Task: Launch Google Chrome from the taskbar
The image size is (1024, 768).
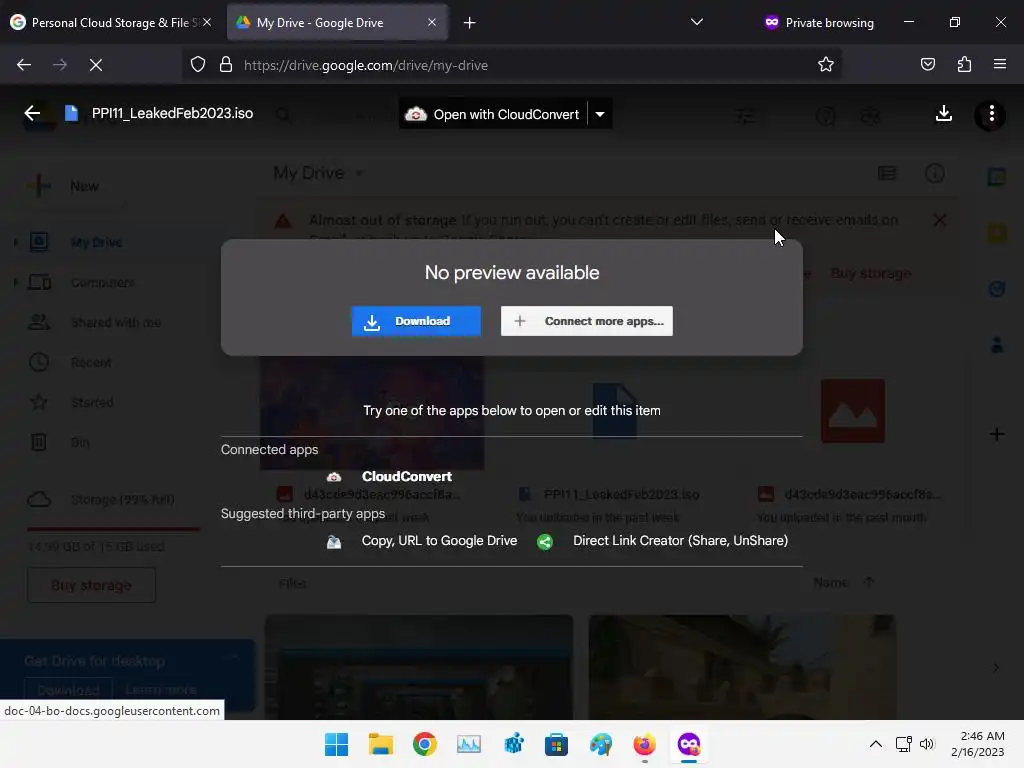Action: pos(424,744)
